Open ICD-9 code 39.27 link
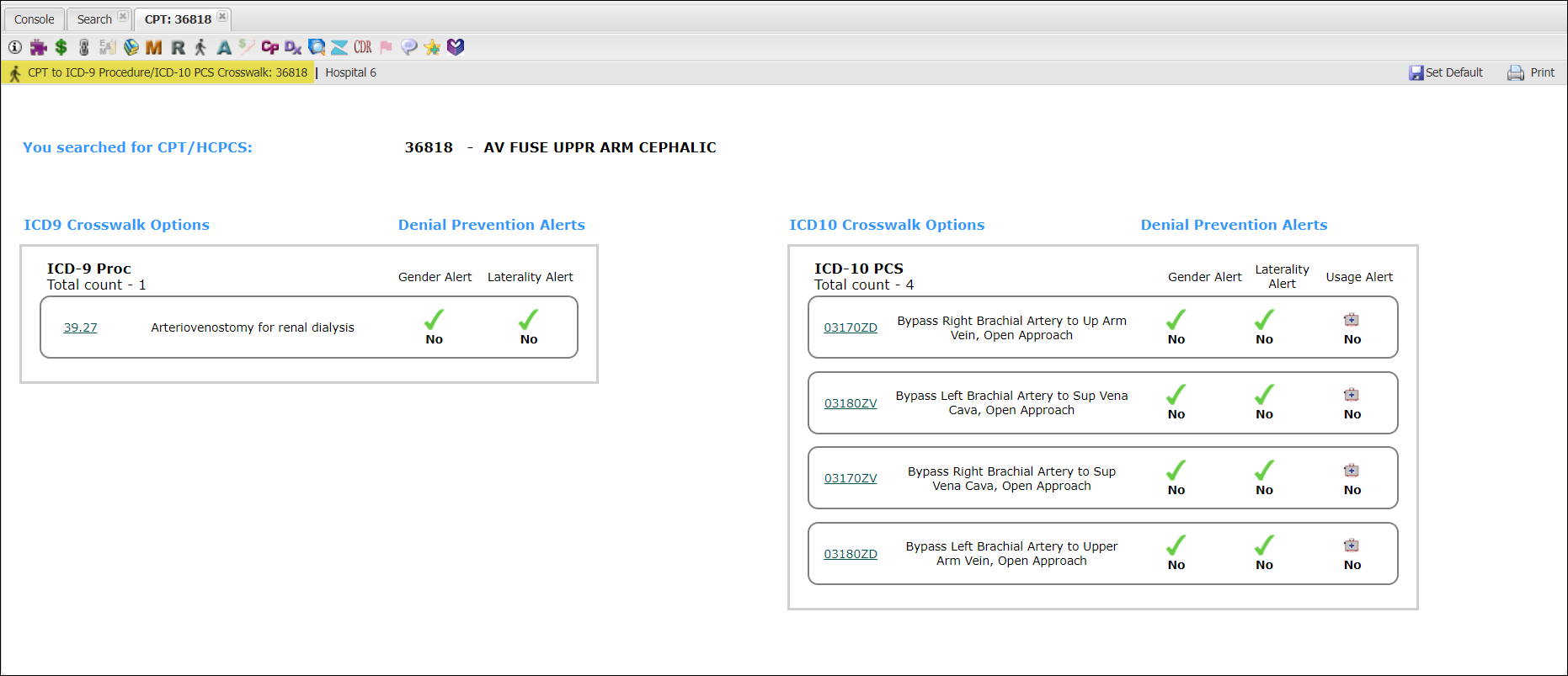This screenshot has width=1568, height=676. pyautogui.click(x=80, y=327)
